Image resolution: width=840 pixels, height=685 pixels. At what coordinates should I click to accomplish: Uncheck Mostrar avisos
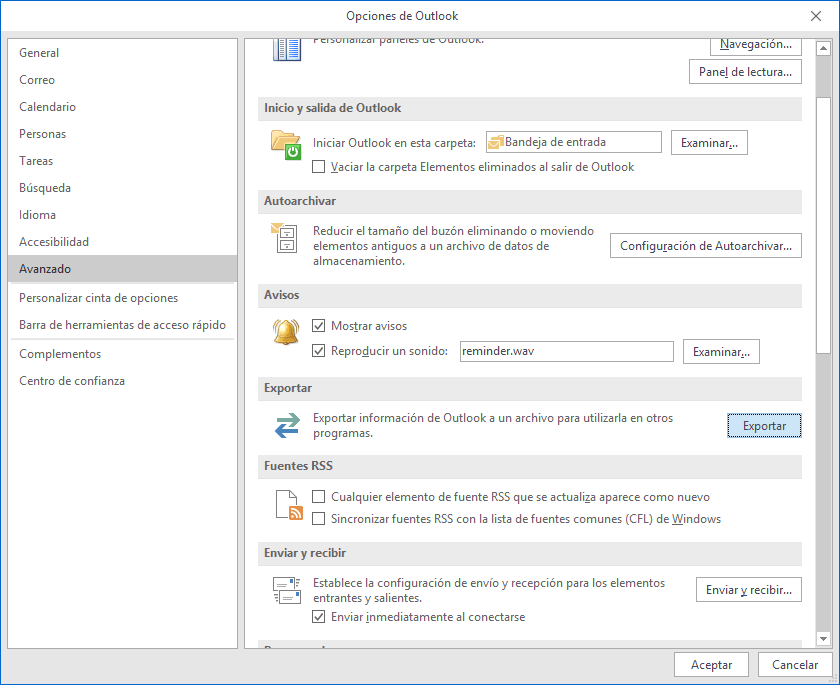318,325
